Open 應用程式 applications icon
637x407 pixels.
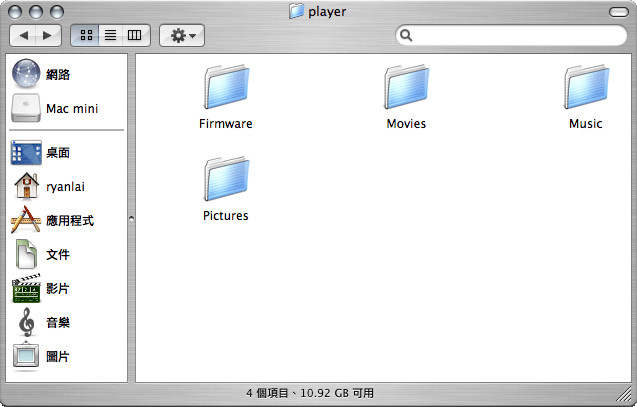pyautogui.click(x=26, y=220)
